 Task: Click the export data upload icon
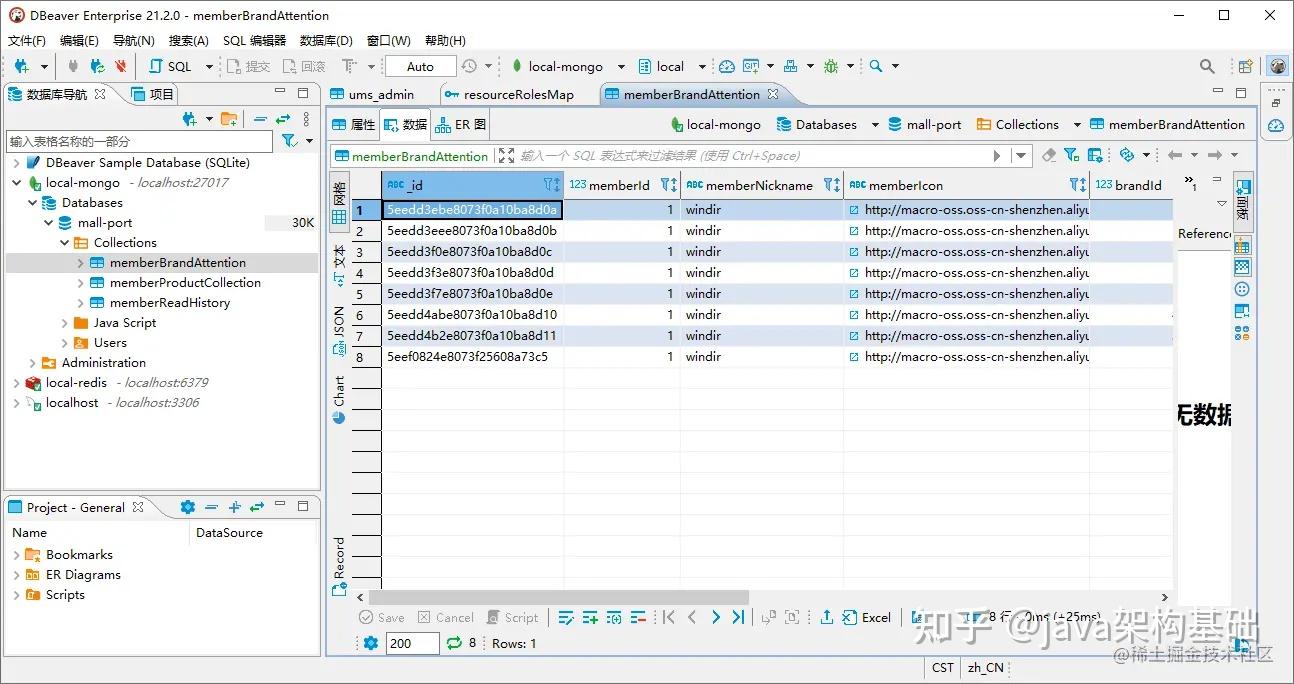pyautogui.click(x=827, y=618)
